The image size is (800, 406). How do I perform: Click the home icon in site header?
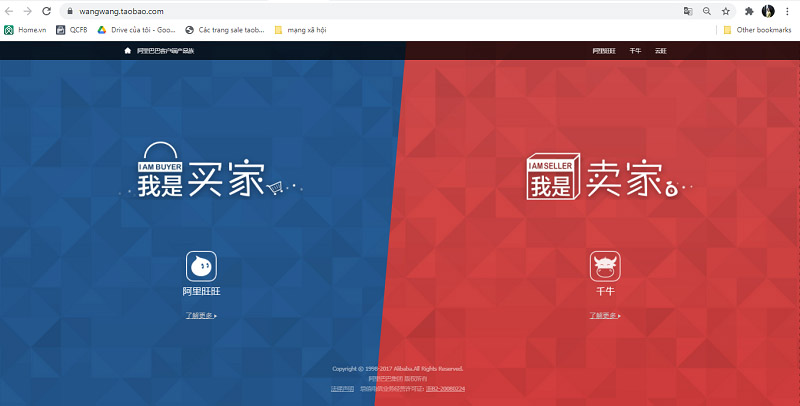[128, 50]
